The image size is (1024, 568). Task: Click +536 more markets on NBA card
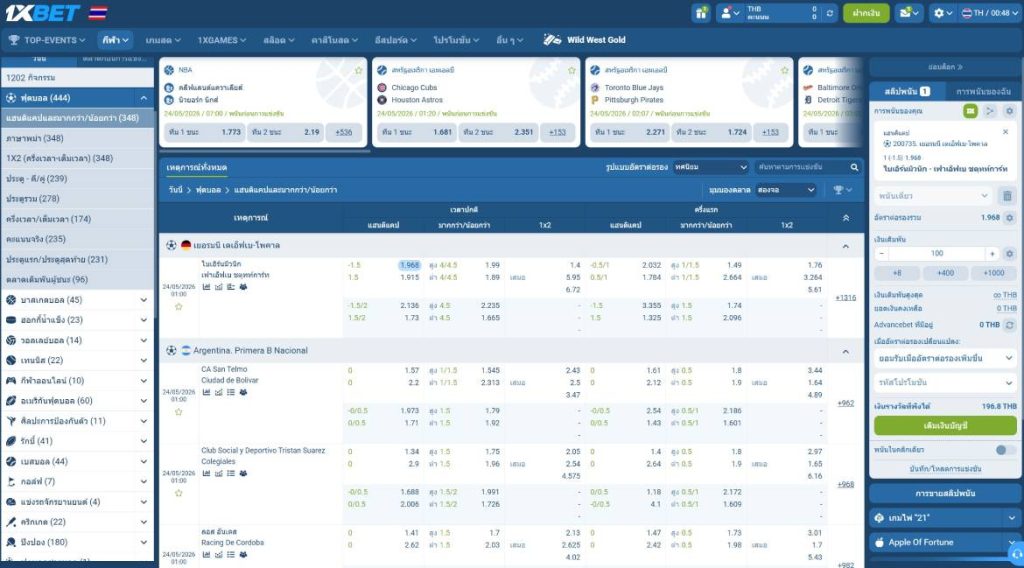(x=344, y=132)
